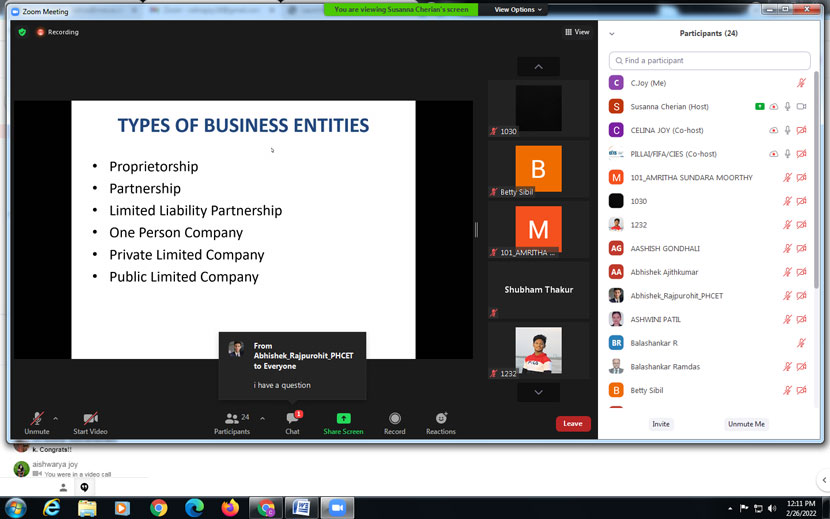Click the Unmute Me button

tap(746, 424)
